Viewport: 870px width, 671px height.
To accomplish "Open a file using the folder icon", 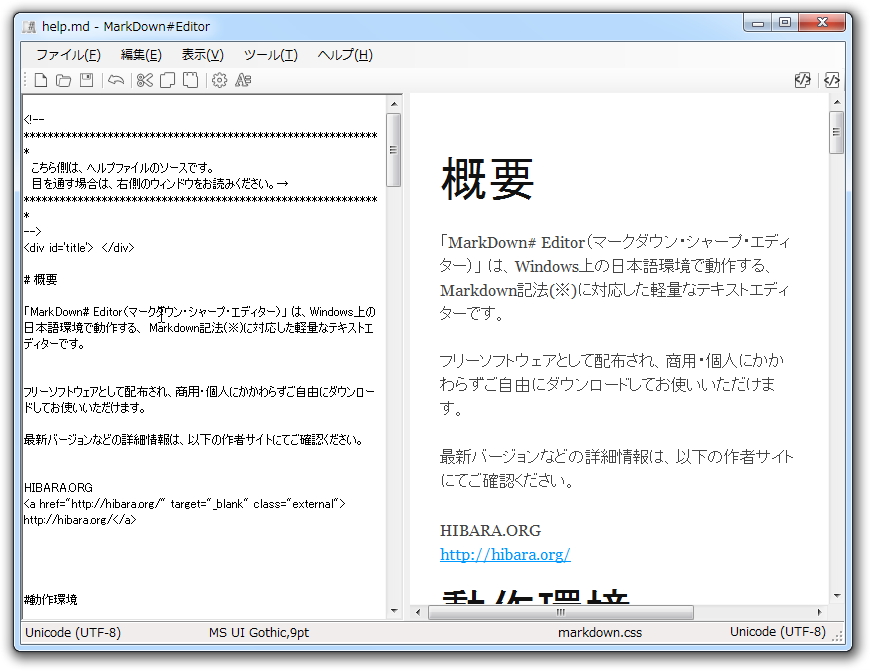I will 63,80.
